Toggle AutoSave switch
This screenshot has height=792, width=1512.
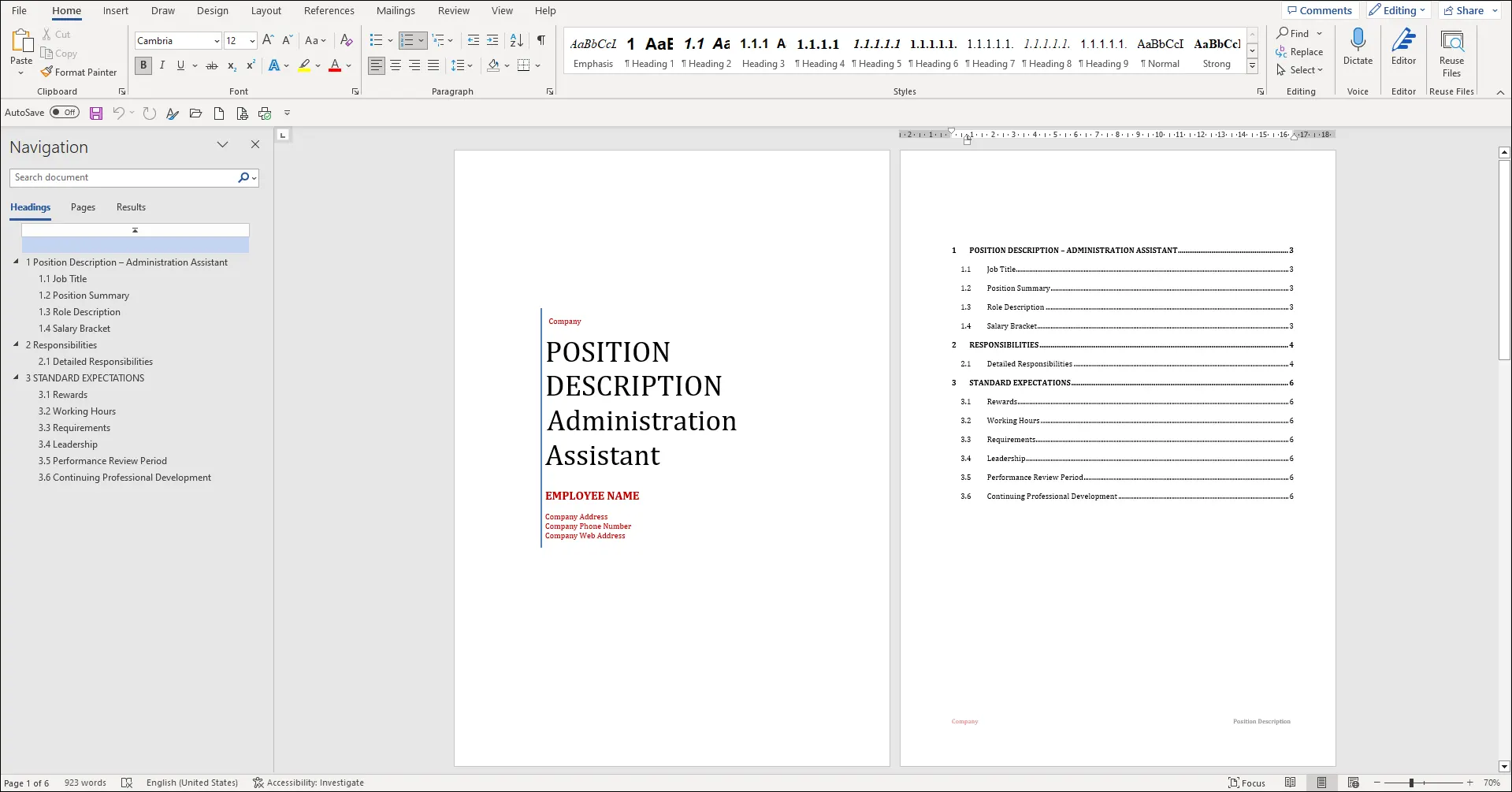[65, 113]
